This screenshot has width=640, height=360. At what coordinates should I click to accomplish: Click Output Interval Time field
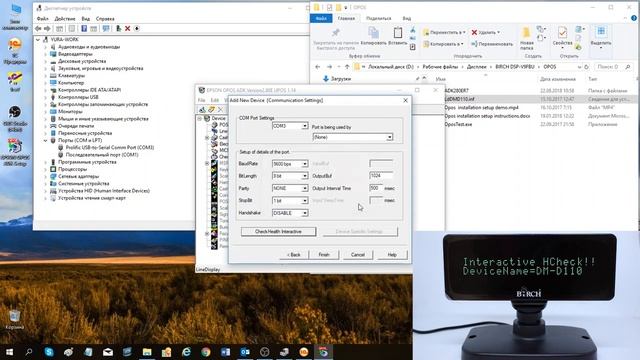(x=376, y=188)
